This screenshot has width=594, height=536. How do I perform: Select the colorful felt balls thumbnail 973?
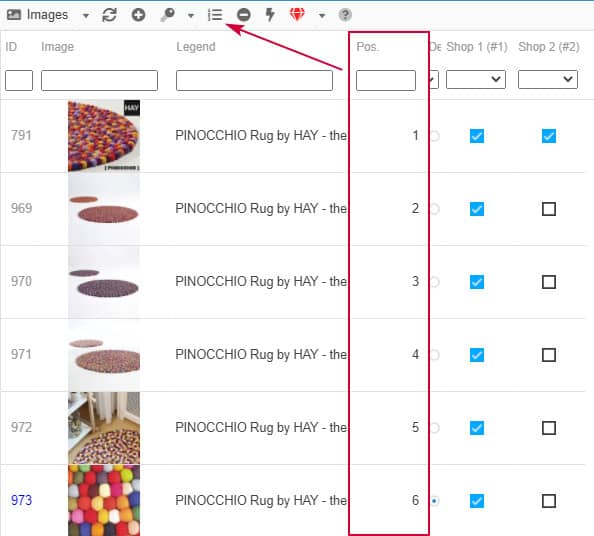(x=104, y=500)
